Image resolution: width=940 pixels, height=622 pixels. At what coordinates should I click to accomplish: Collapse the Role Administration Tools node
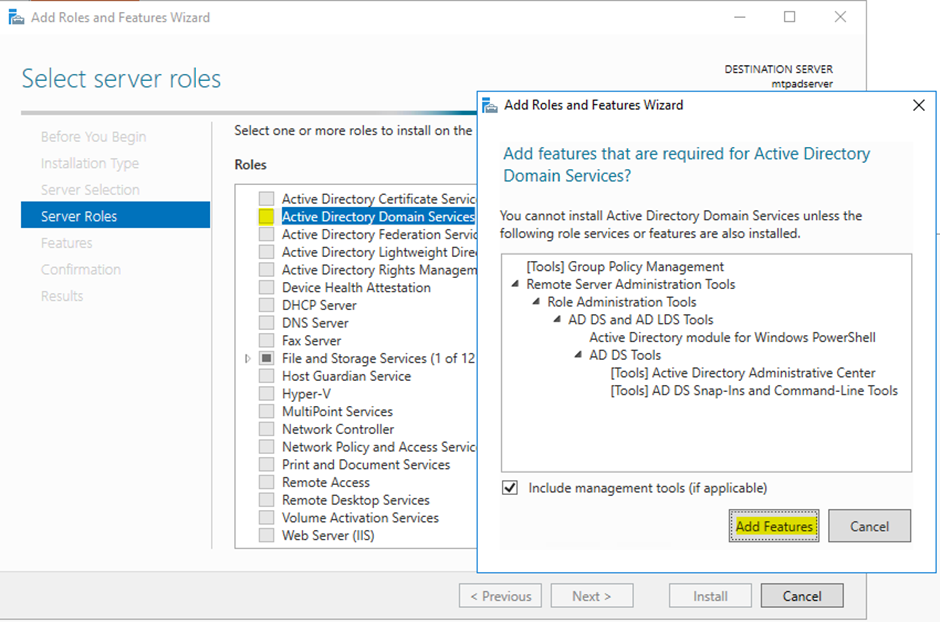[x=536, y=301]
